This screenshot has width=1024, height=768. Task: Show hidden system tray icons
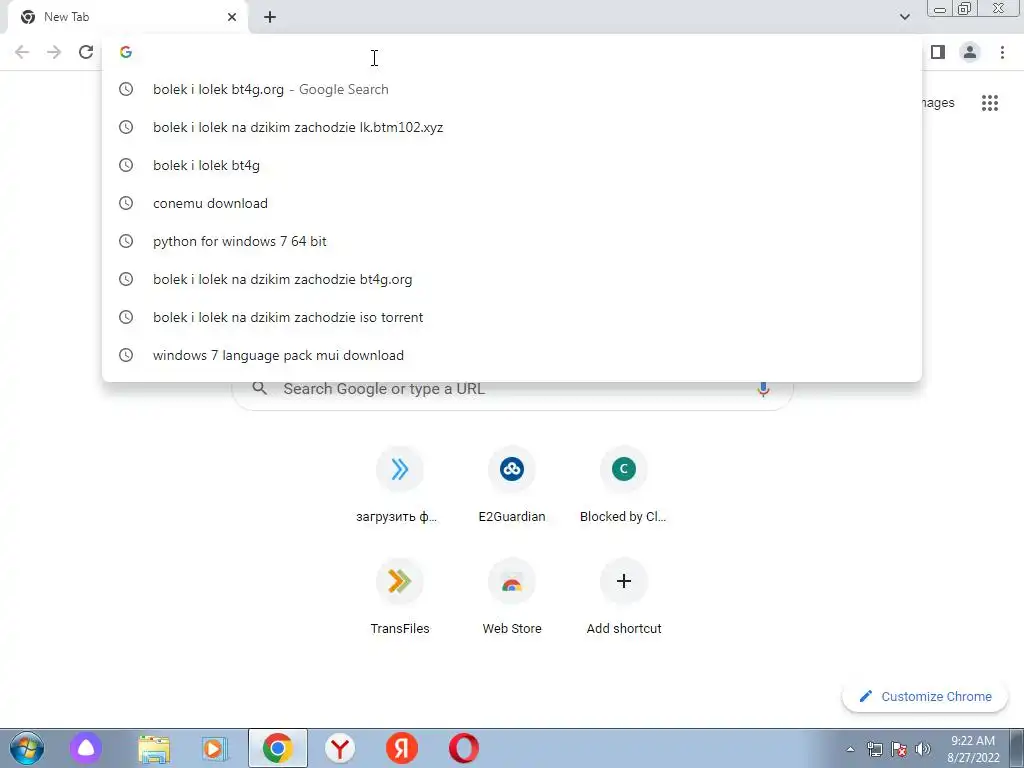(x=850, y=749)
